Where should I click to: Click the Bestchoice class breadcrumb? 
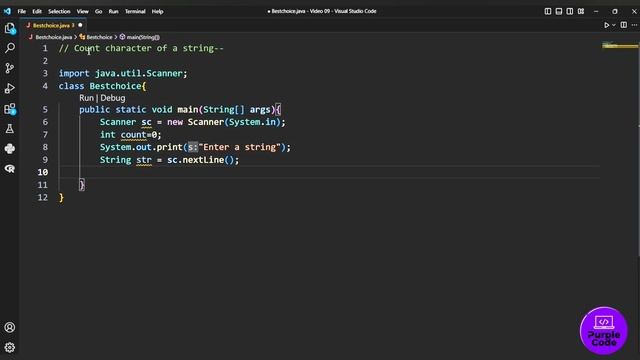99,37
